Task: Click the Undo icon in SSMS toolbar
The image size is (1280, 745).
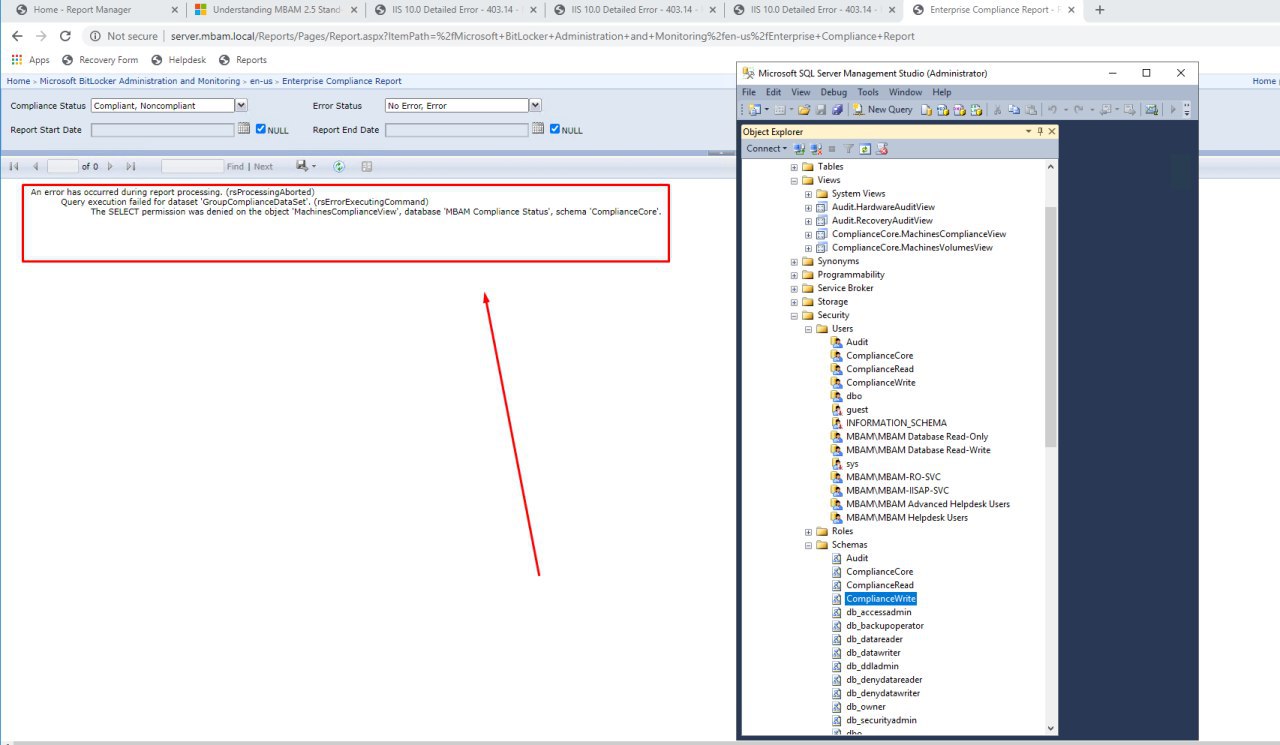Action: 1052,109
